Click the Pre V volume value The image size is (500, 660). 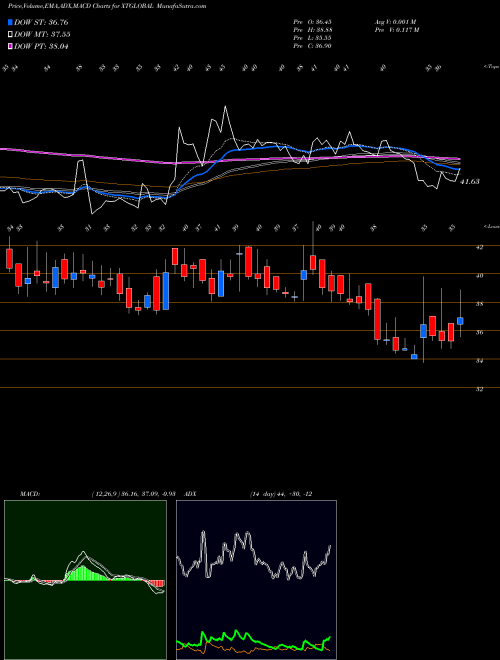tap(396, 30)
